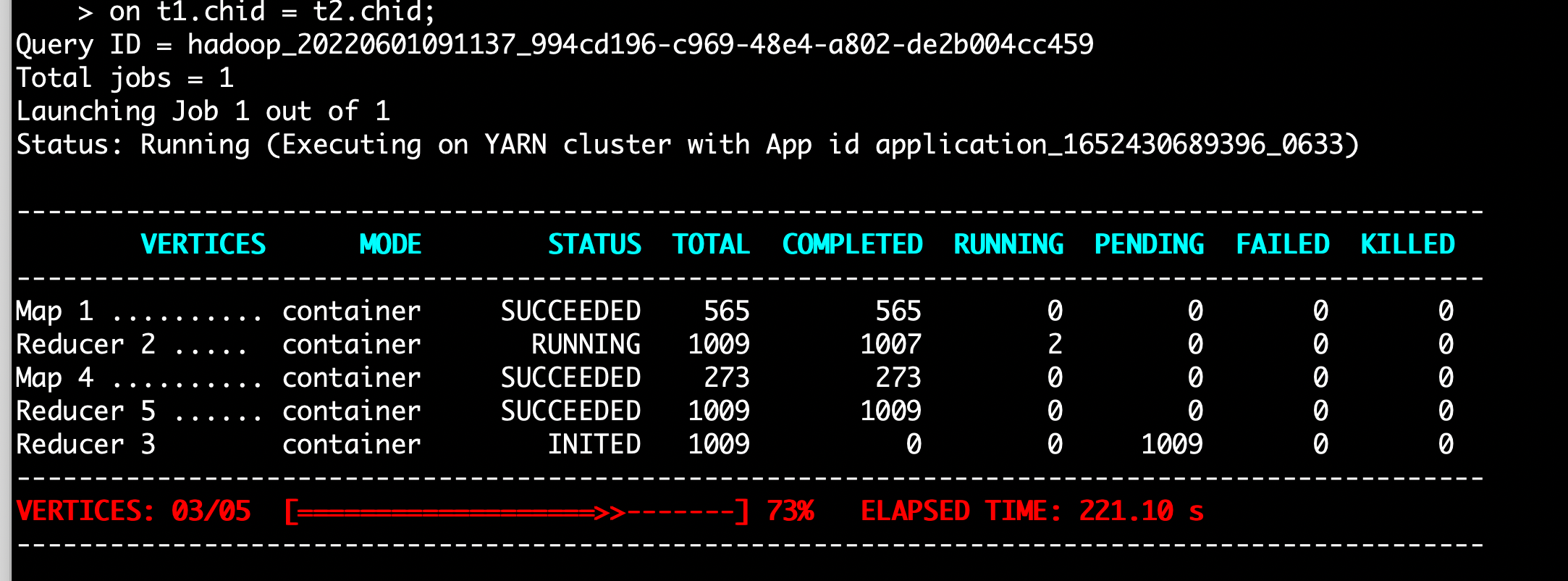
Task: Click the KILLED column header
Action: tap(1407, 244)
